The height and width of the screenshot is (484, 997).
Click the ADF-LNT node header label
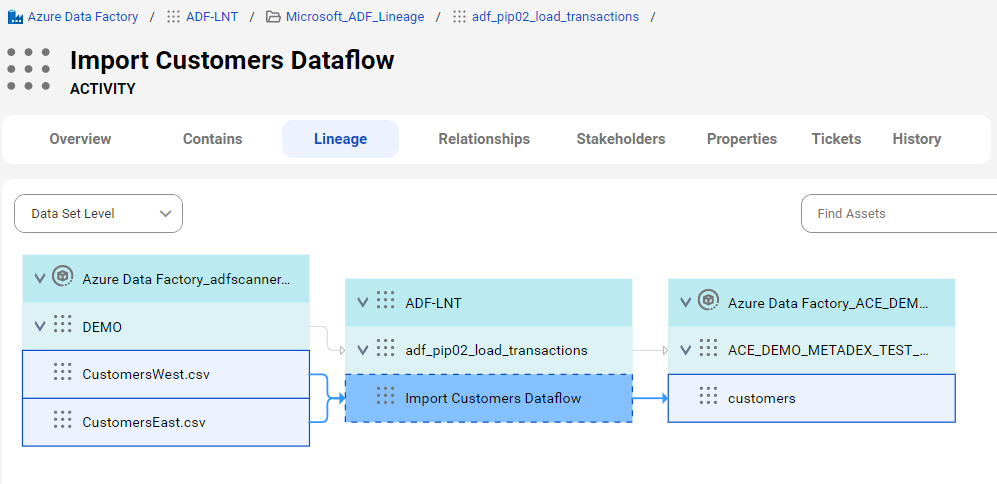point(433,303)
